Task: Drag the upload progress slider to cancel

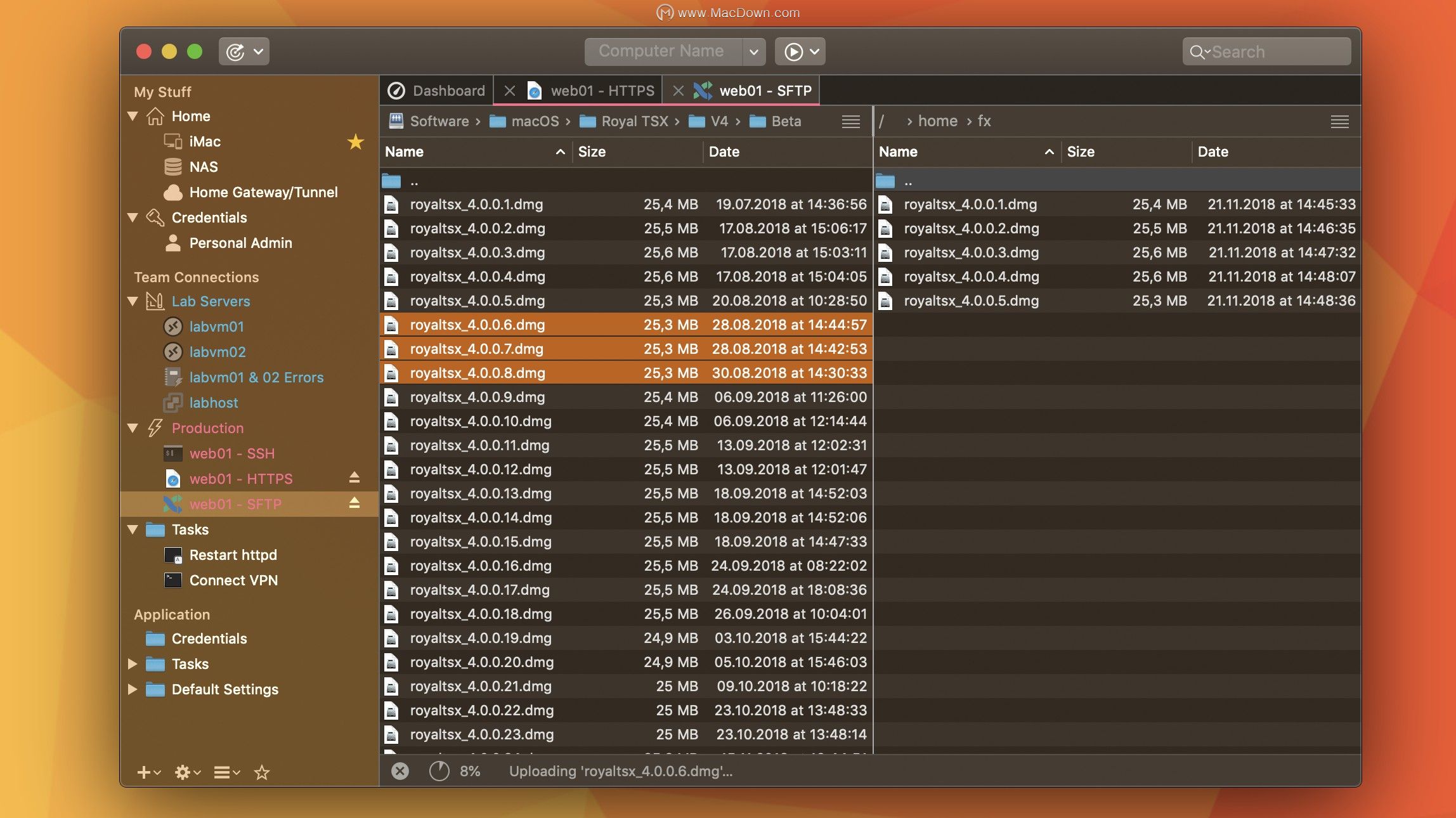Action: (x=399, y=770)
